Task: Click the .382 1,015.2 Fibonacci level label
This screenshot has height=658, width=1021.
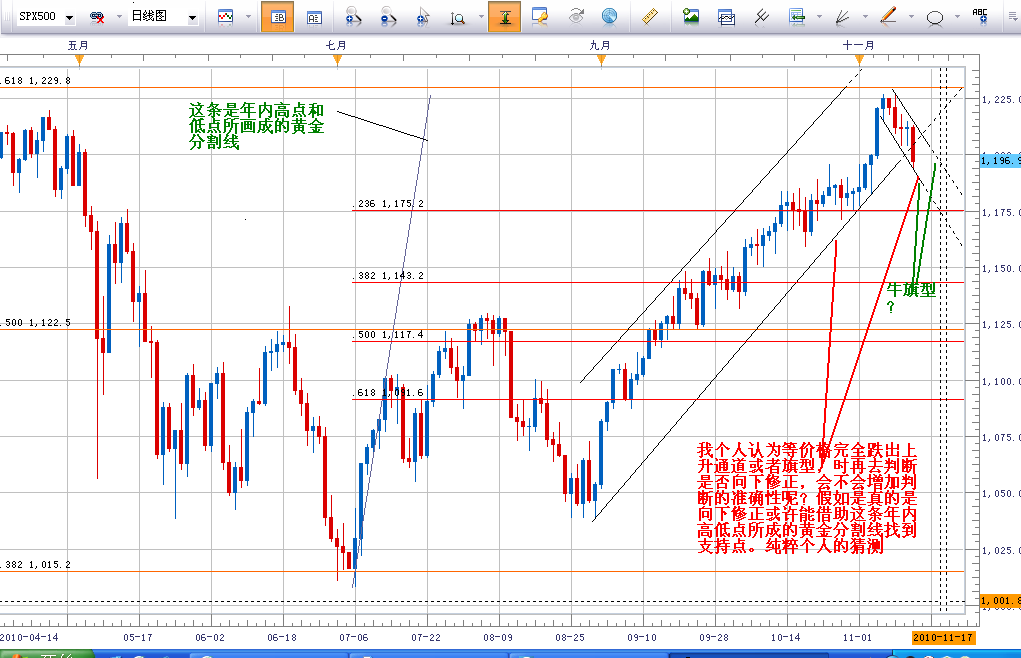Action: [x=35, y=565]
